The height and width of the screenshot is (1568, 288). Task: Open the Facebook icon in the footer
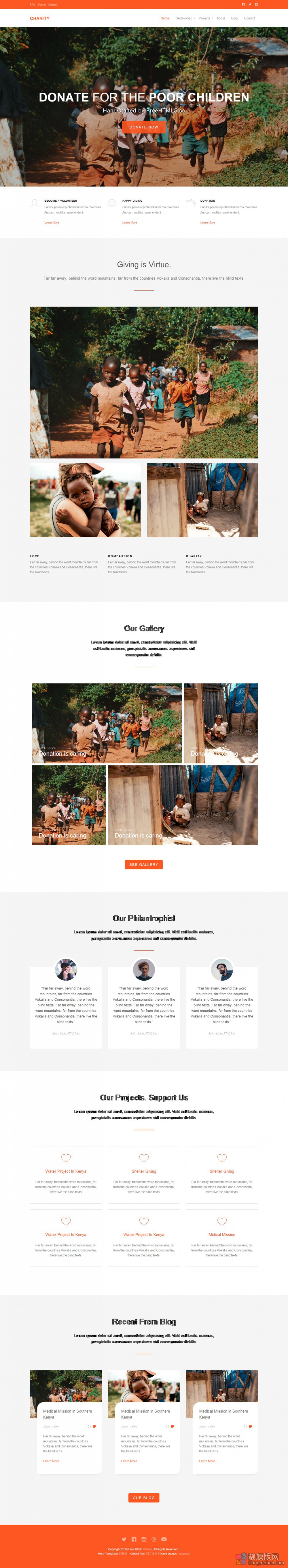pos(134,1540)
